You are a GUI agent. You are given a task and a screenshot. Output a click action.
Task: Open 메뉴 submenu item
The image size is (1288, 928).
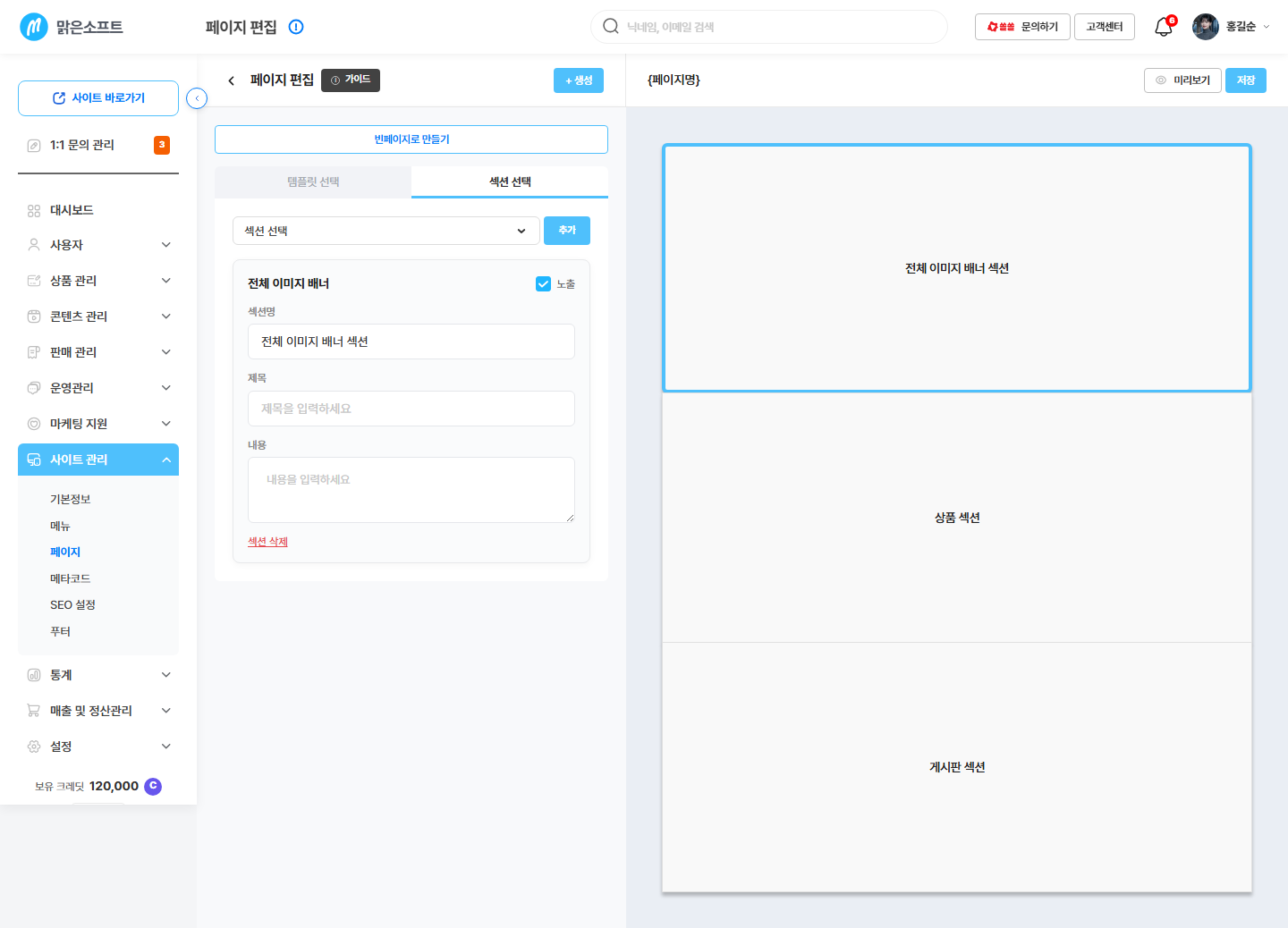(x=60, y=526)
